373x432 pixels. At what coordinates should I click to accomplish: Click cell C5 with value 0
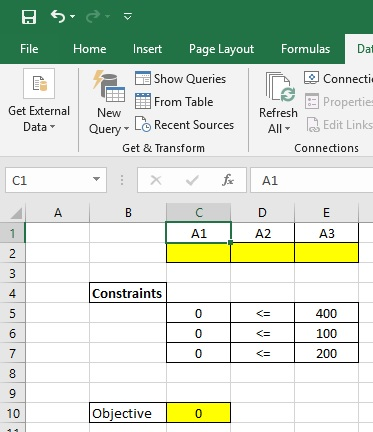pos(199,313)
